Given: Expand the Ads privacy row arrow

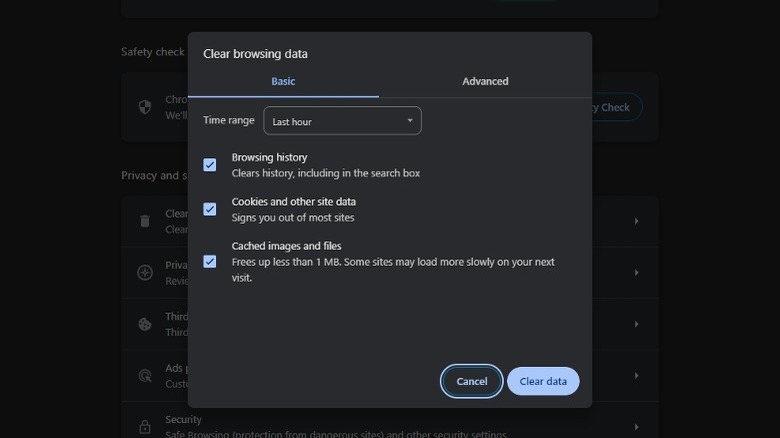Looking at the screenshot, I should click(x=636, y=376).
